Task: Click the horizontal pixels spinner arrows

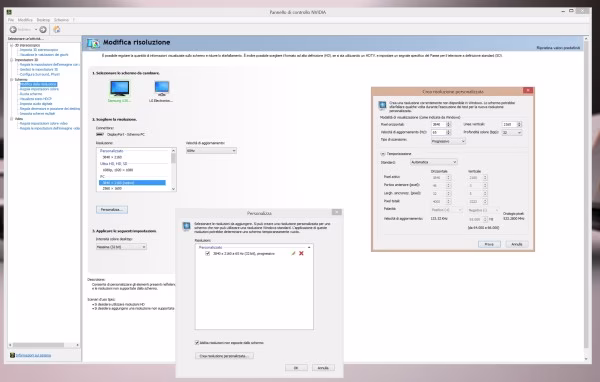Action: coord(448,124)
